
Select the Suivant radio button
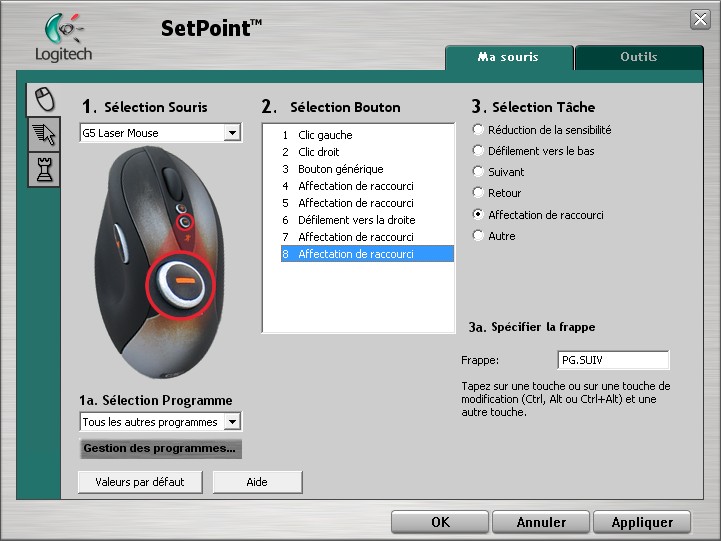[478, 172]
